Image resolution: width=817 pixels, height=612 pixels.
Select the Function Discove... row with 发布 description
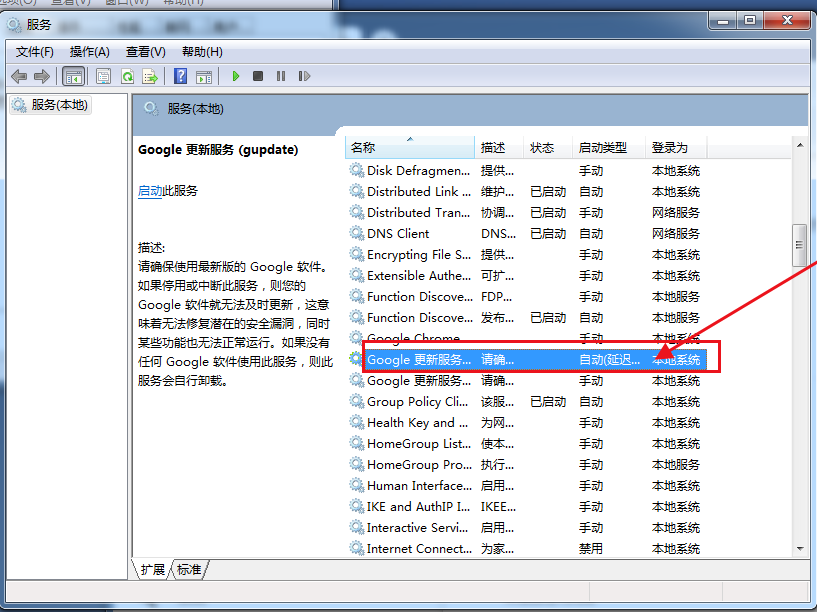525,317
